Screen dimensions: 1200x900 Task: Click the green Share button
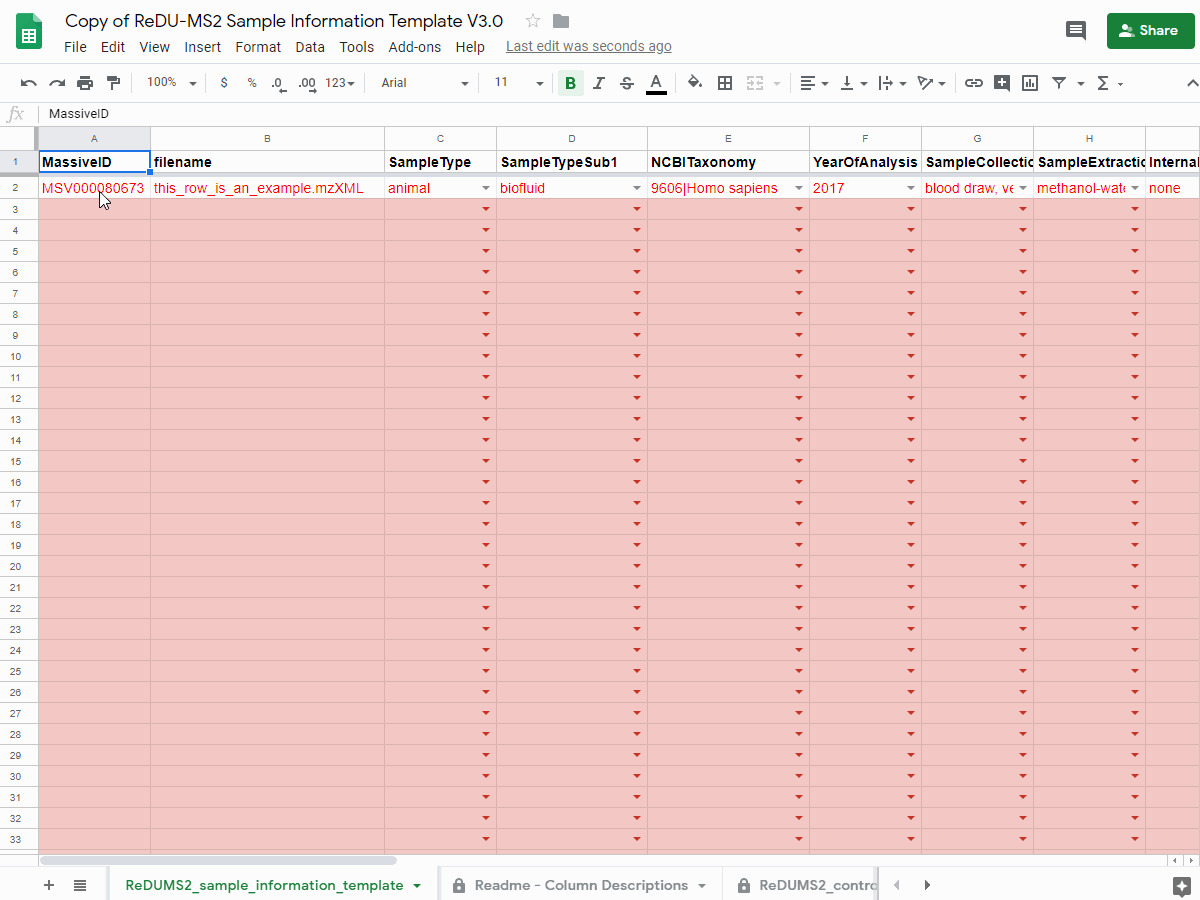point(1151,30)
